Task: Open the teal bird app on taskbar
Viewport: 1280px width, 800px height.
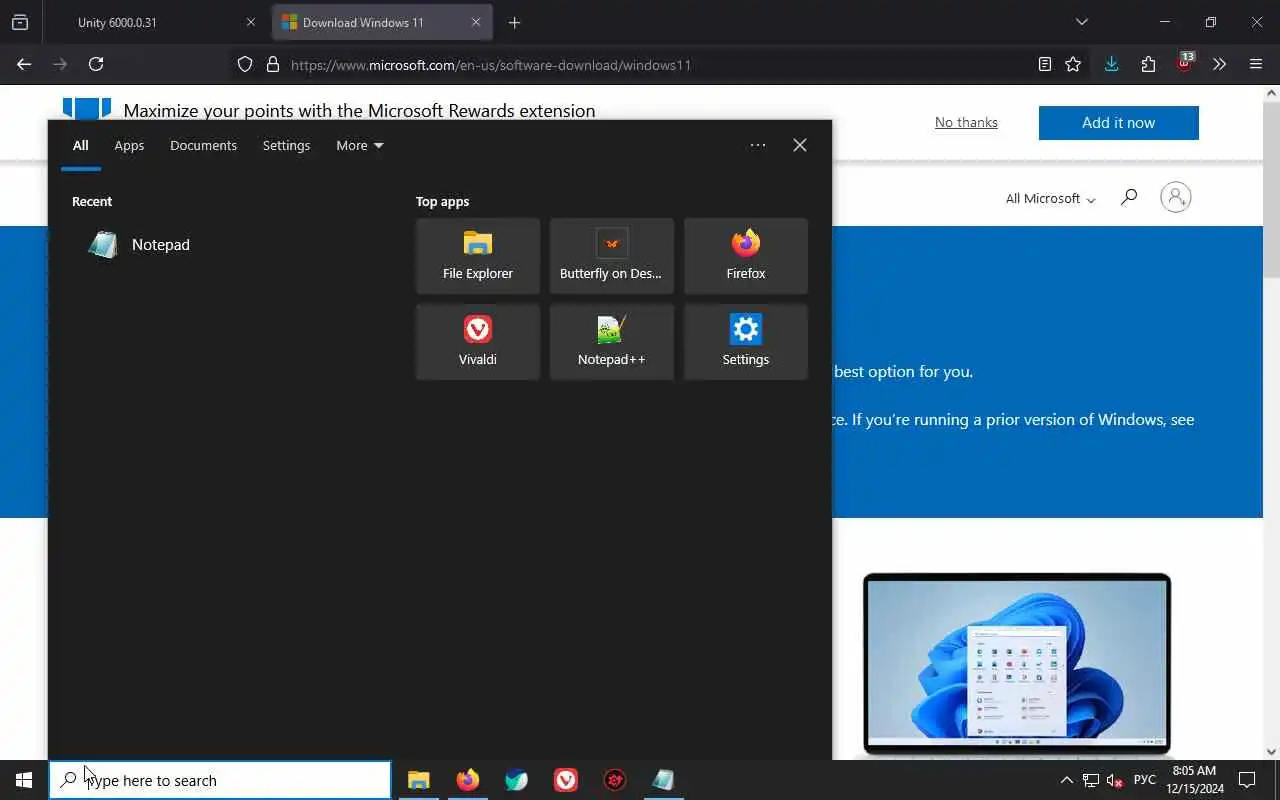Action: coord(517,780)
